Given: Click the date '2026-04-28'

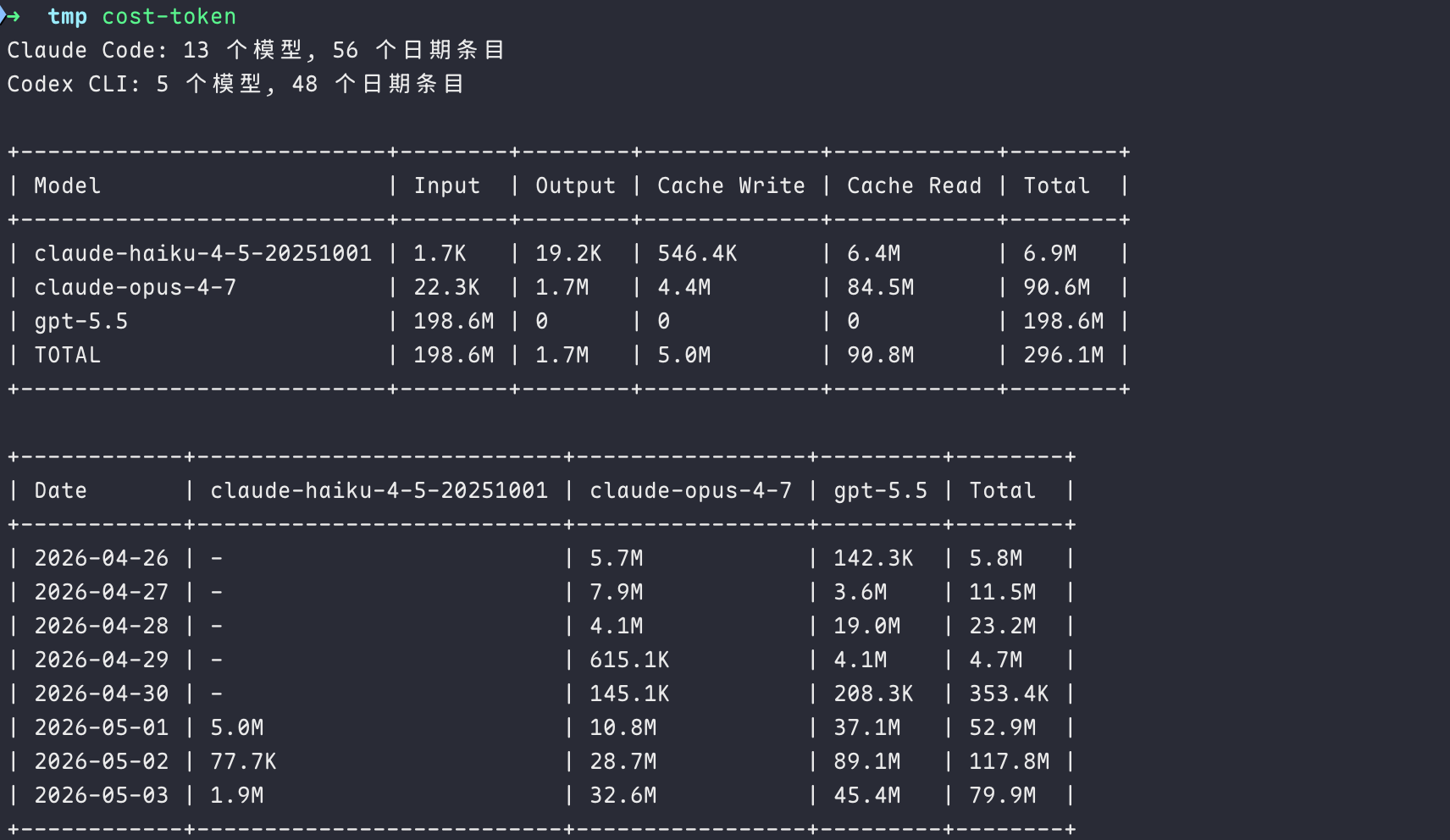Looking at the screenshot, I should (102, 626).
